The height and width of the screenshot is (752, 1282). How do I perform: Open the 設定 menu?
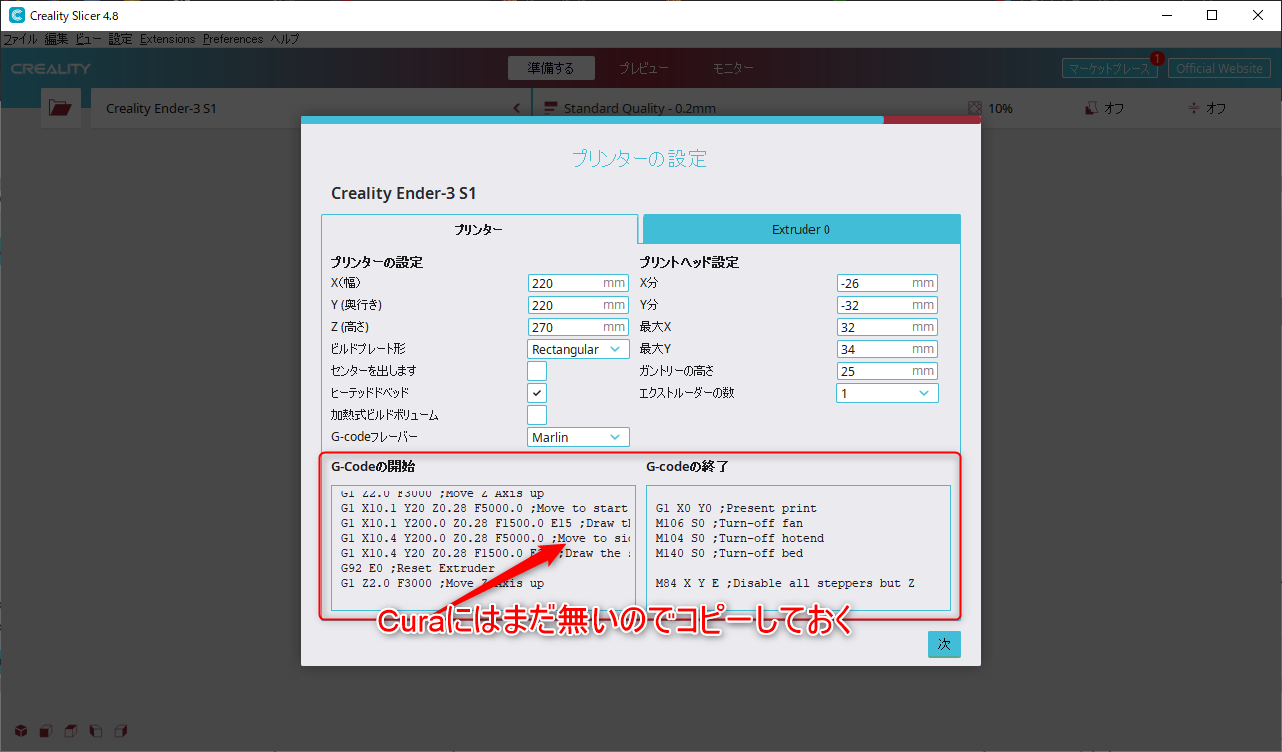point(120,39)
